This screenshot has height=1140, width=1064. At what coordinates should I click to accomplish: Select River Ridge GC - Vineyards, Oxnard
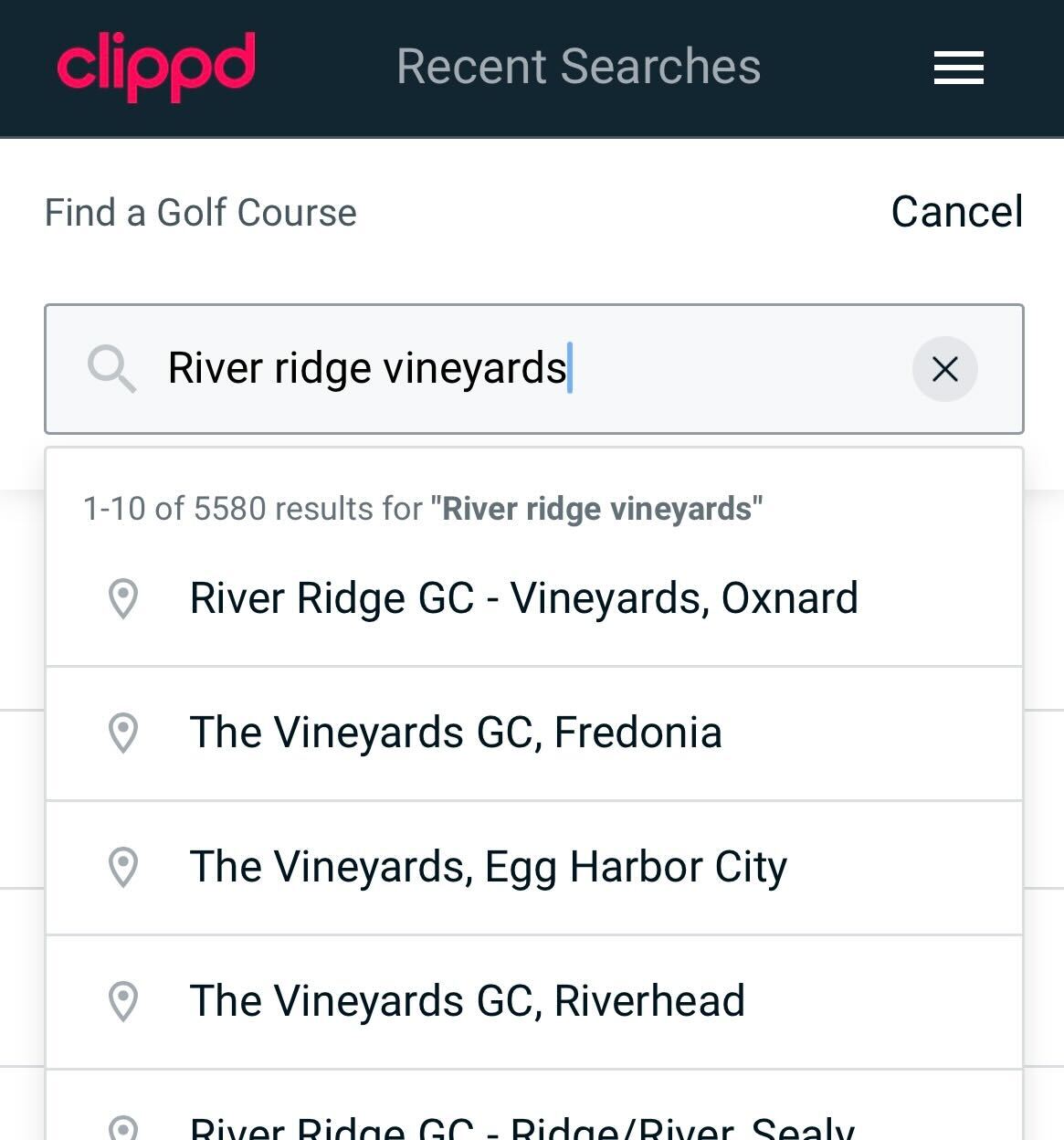[523, 599]
